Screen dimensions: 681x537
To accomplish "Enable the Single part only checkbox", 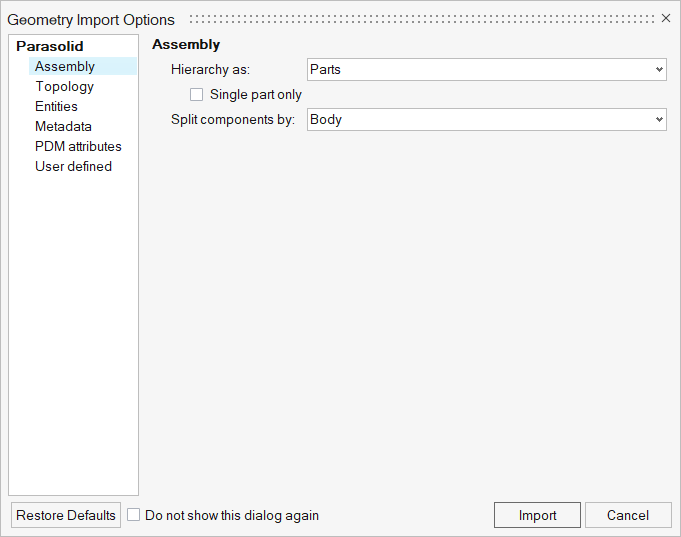I will 197,95.
